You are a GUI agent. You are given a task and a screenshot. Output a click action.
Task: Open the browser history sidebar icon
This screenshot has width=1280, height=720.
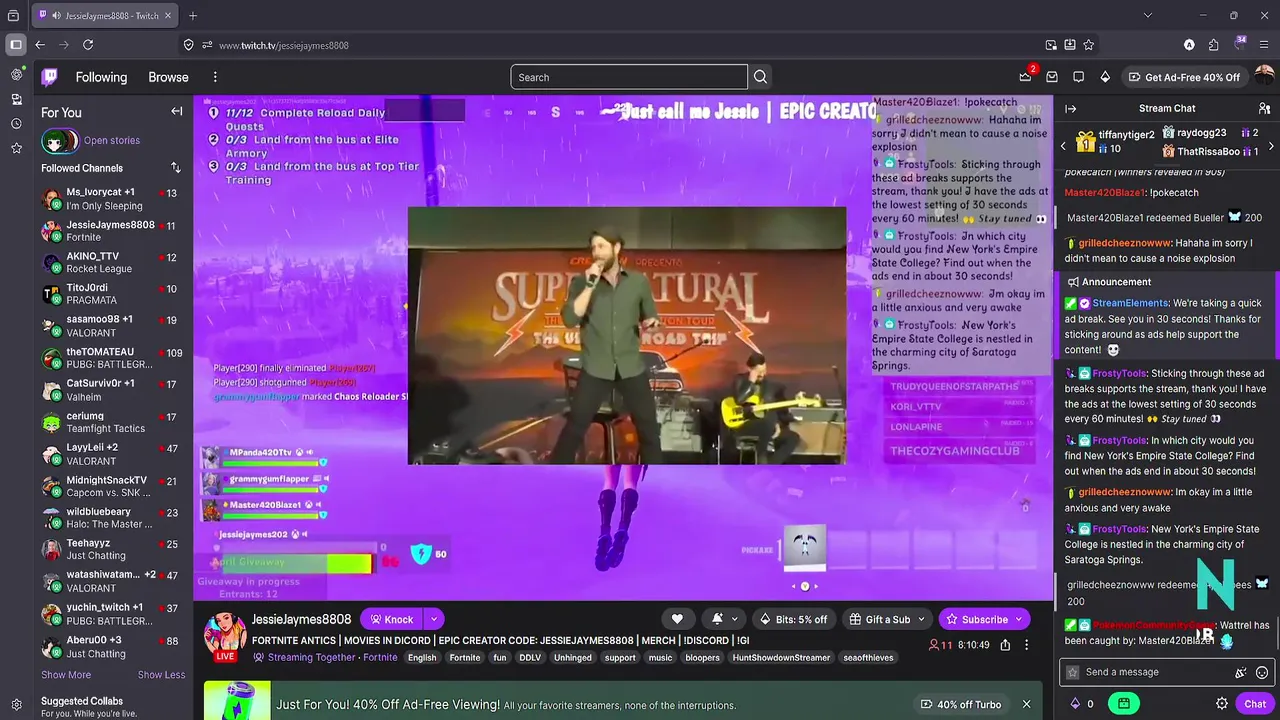tap(16, 124)
